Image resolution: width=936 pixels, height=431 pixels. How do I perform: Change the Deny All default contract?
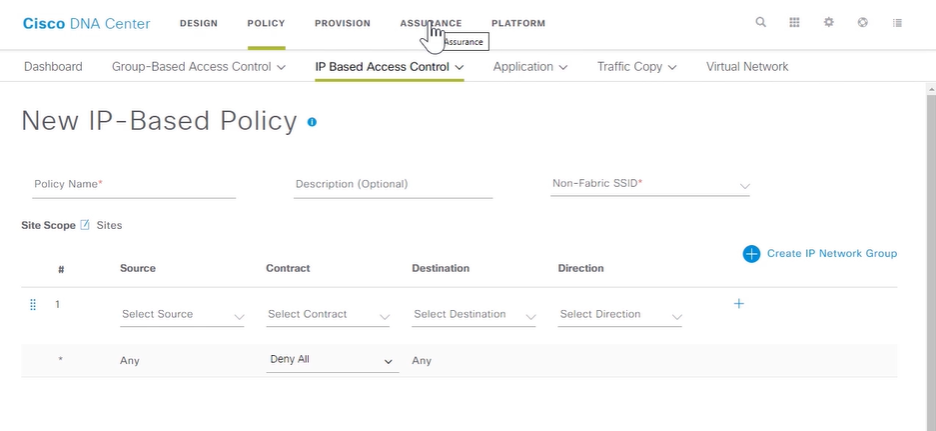(332, 361)
